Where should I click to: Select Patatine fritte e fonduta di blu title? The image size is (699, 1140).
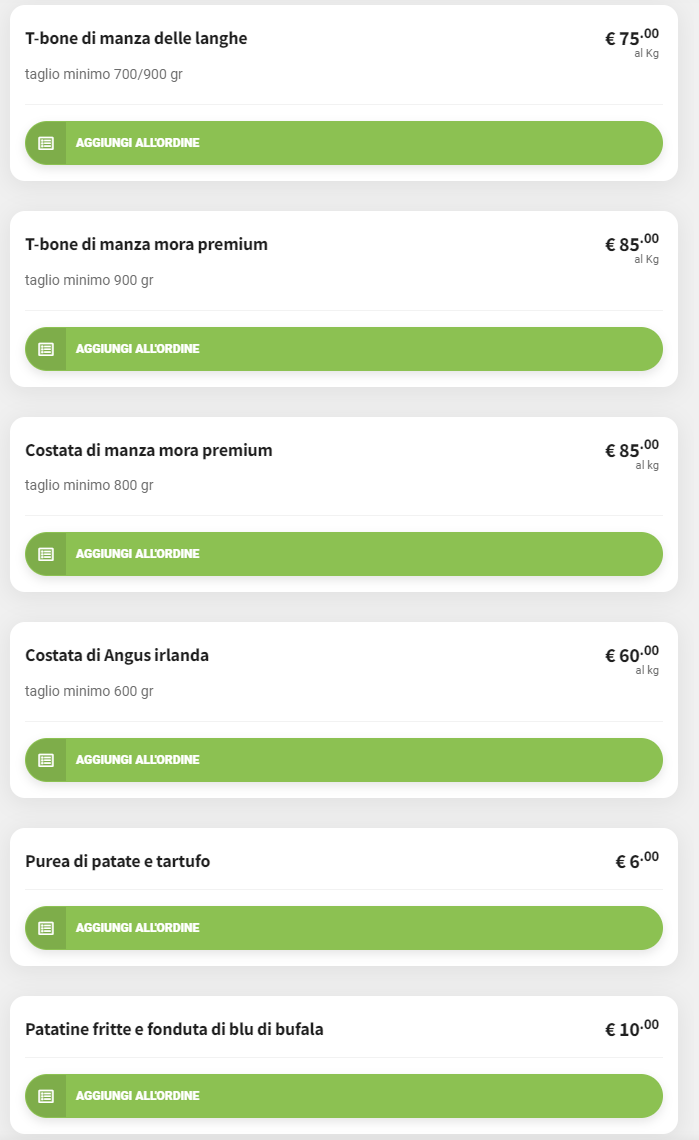174,1030
